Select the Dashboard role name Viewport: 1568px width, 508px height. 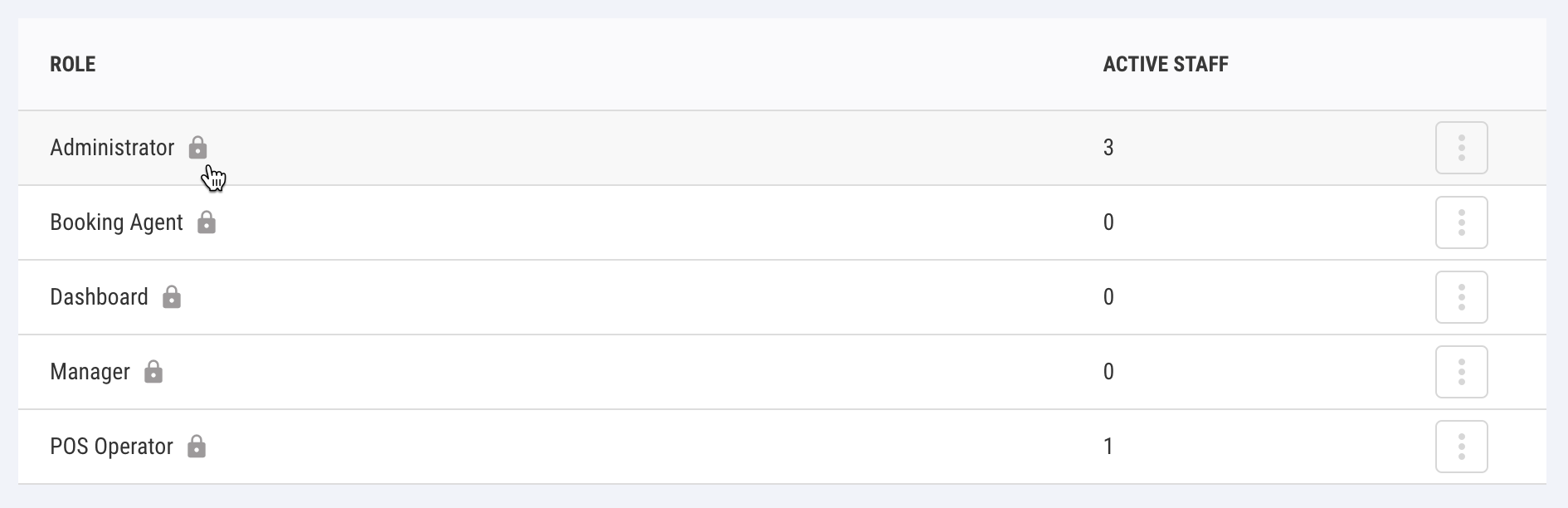(x=99, y=297)
